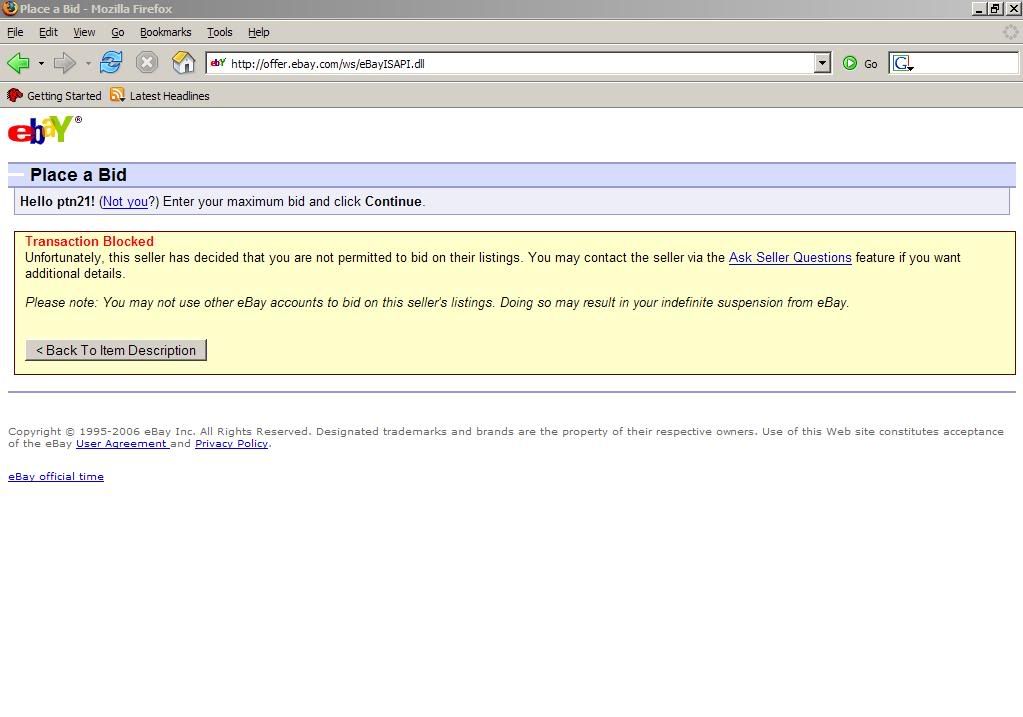Viewport: 1023px width, 717px height.
Task: Expand the address bar history dropdown
Action: [822, 63]
